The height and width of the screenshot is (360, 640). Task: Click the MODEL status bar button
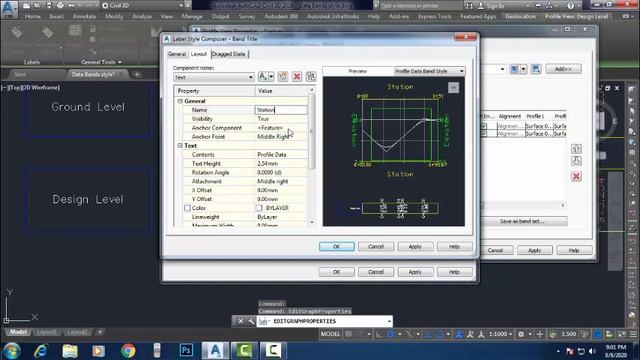330,334
